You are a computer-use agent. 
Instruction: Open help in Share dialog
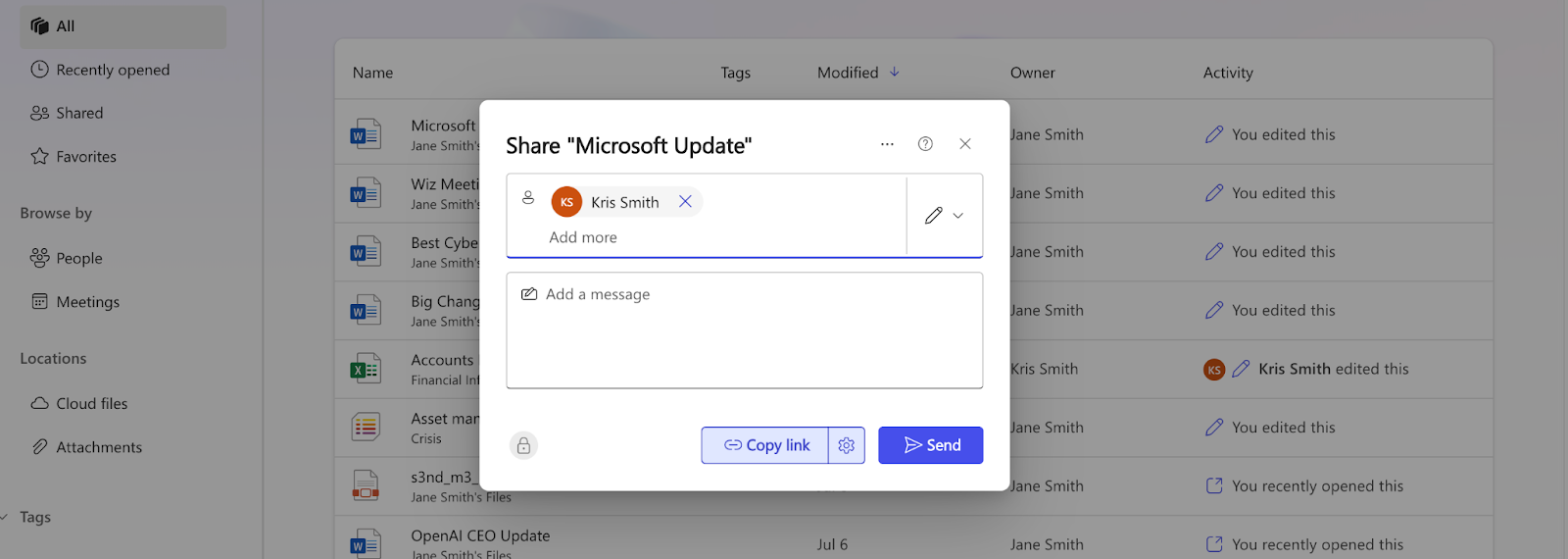click(x=925, y=144)
